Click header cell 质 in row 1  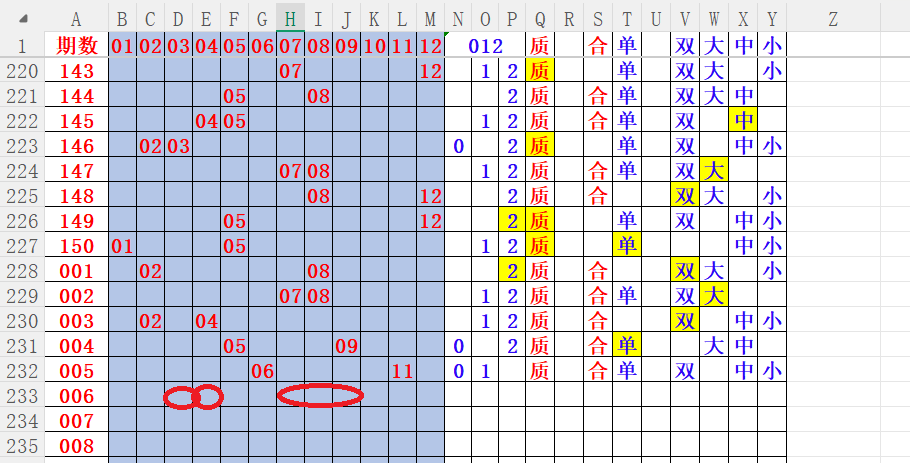point(540,45)
